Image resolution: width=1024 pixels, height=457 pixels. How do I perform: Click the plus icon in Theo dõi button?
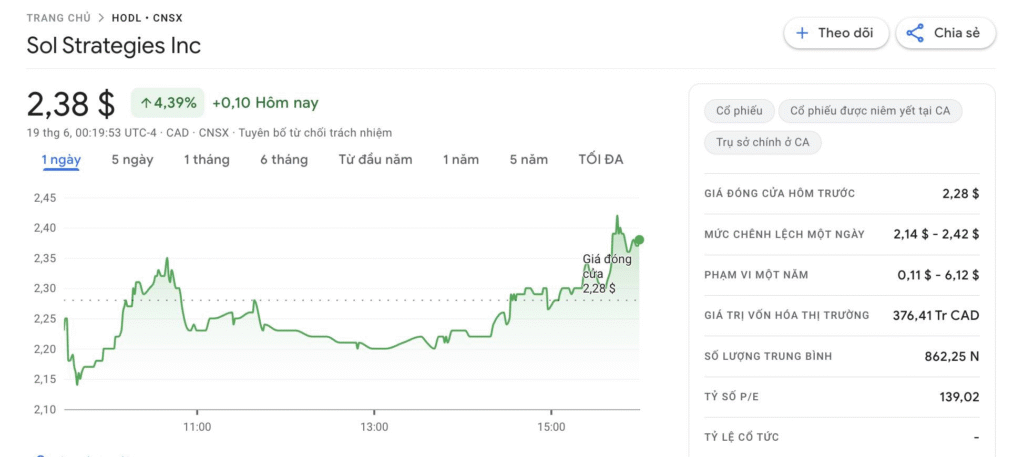pyautogui.click(x=803, y=33)
